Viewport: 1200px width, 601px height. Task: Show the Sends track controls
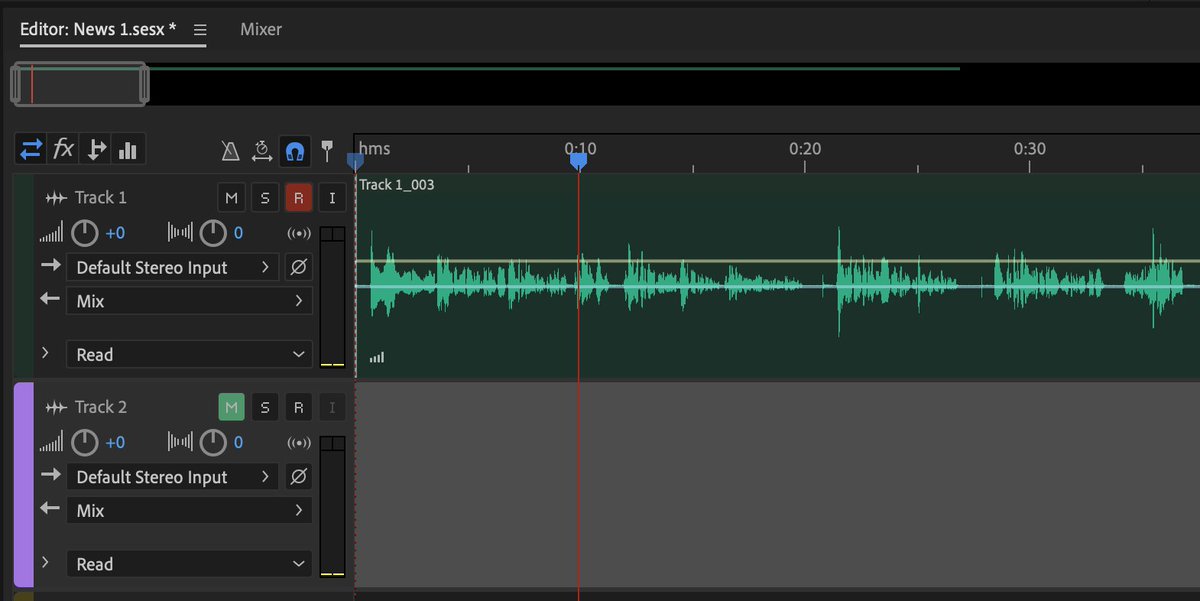96,150
